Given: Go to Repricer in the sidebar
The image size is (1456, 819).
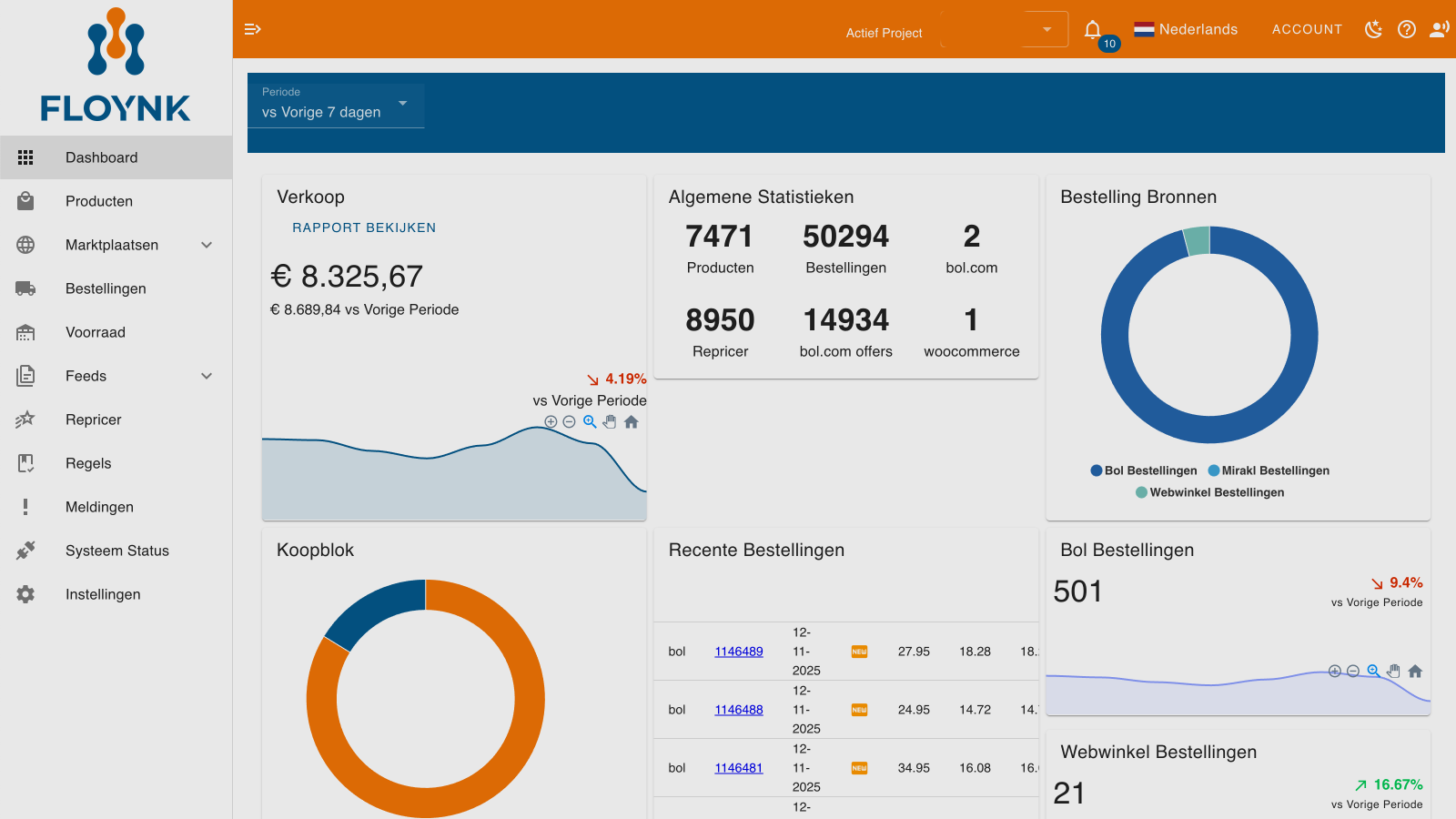Looking at the screenshot, I should click(x=93, y=420).
